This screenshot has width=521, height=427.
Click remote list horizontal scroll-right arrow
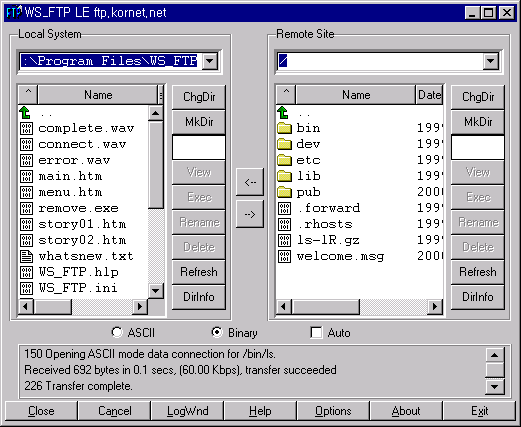tap(435, 307)
